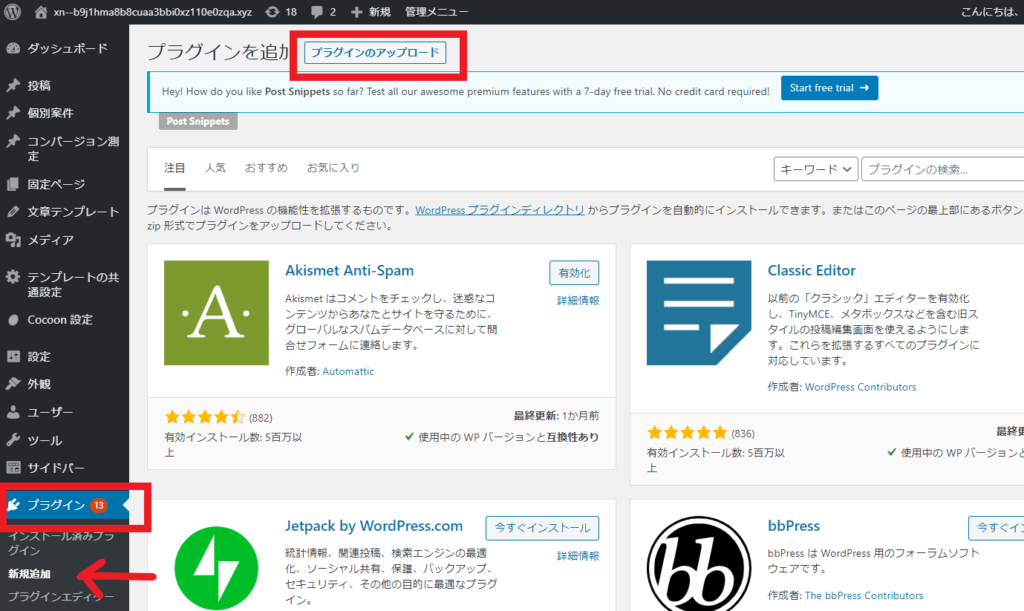Open the WordPress プラグインディレクトリ link
The image size is (1024, 611).
pyautogui.click(x=500, y=210)
